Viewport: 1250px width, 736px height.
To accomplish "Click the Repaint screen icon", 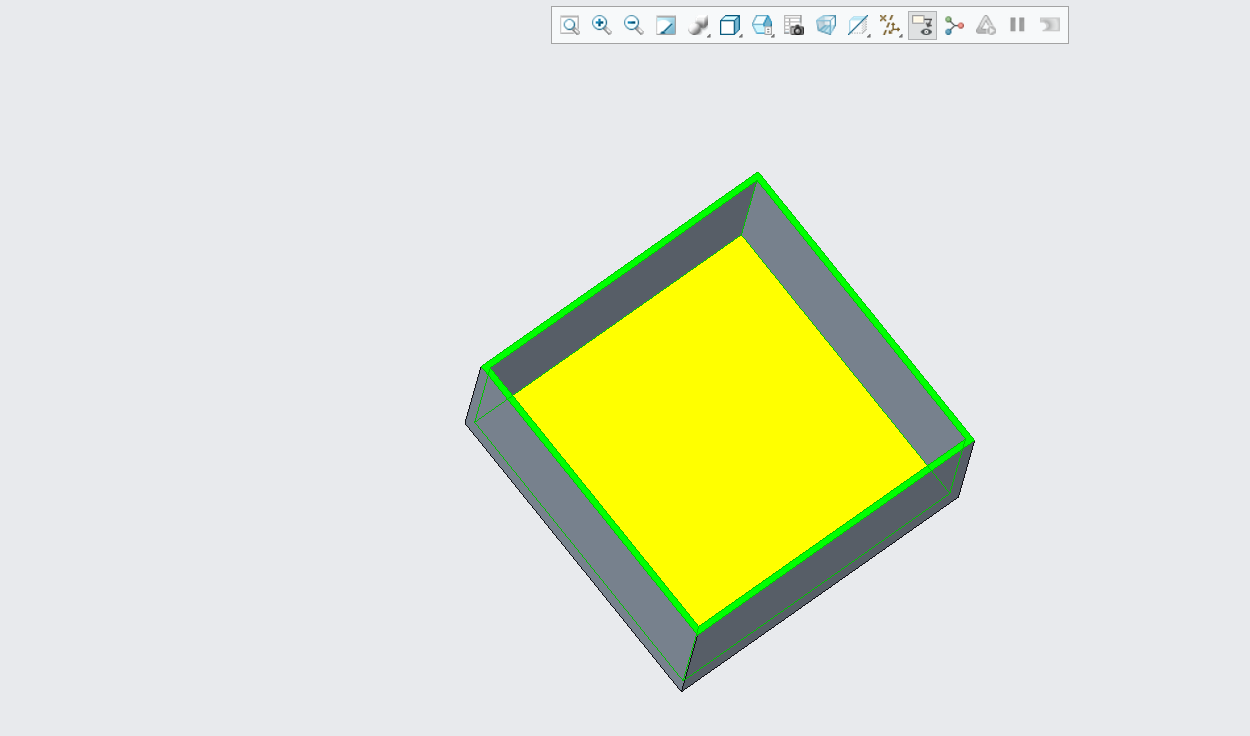I will (x=666, y=25).
